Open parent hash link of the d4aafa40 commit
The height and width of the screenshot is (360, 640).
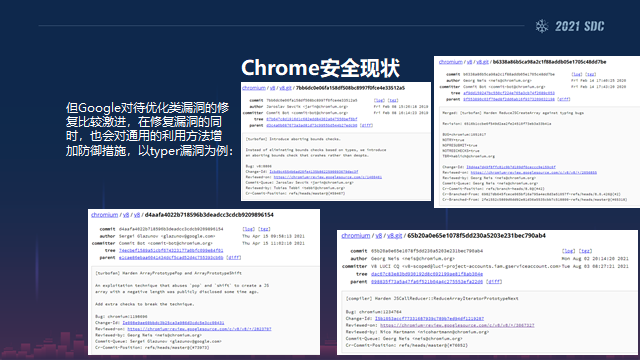tap(171, 258)
